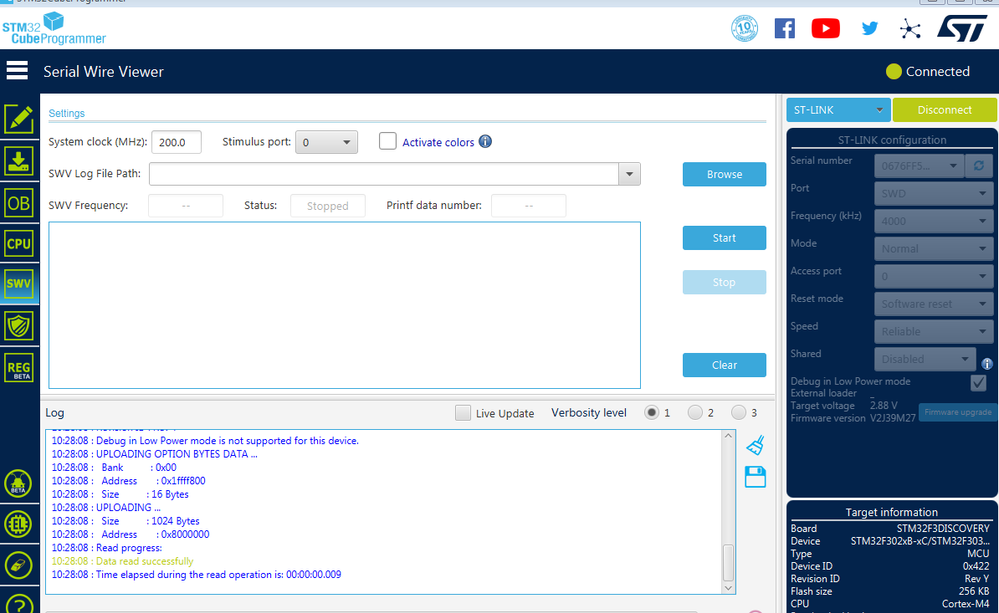Click the SWV Log File Path field
Viewport: 999px width, 613px height.
coord(384,174)
